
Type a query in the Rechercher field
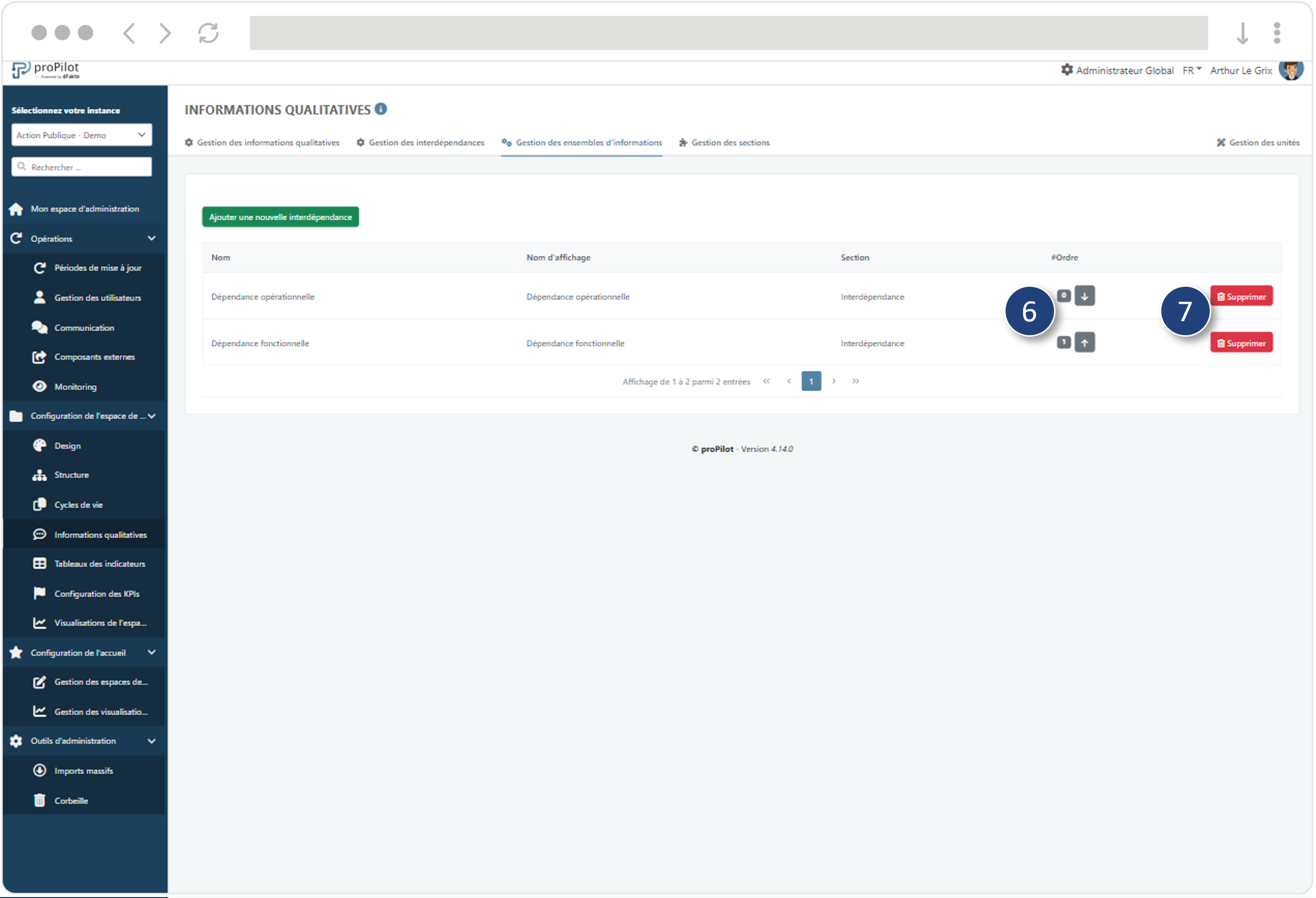point(81,166)
